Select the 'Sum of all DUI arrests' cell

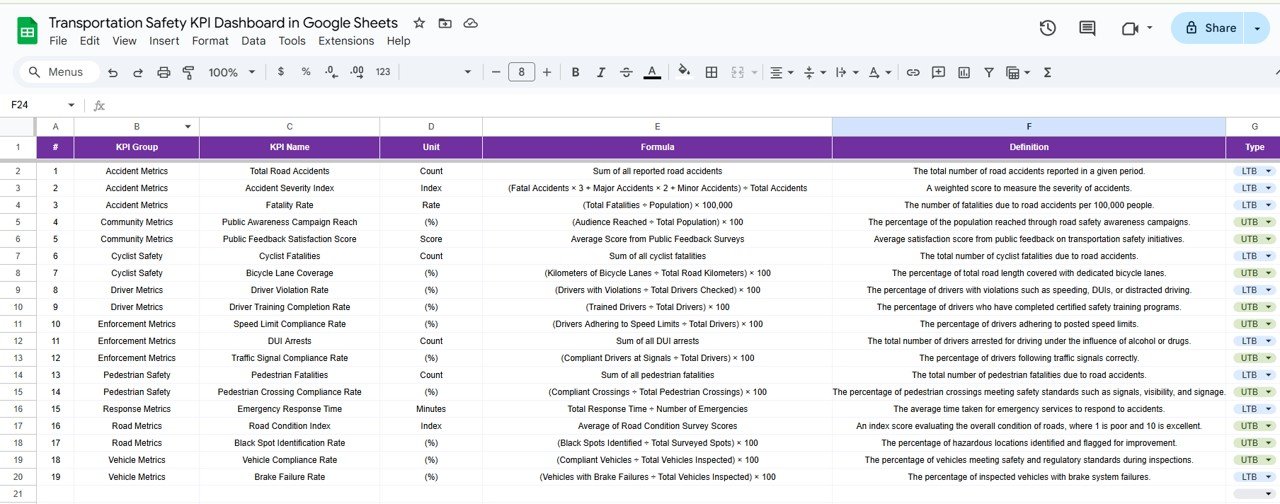coord(657,341)
